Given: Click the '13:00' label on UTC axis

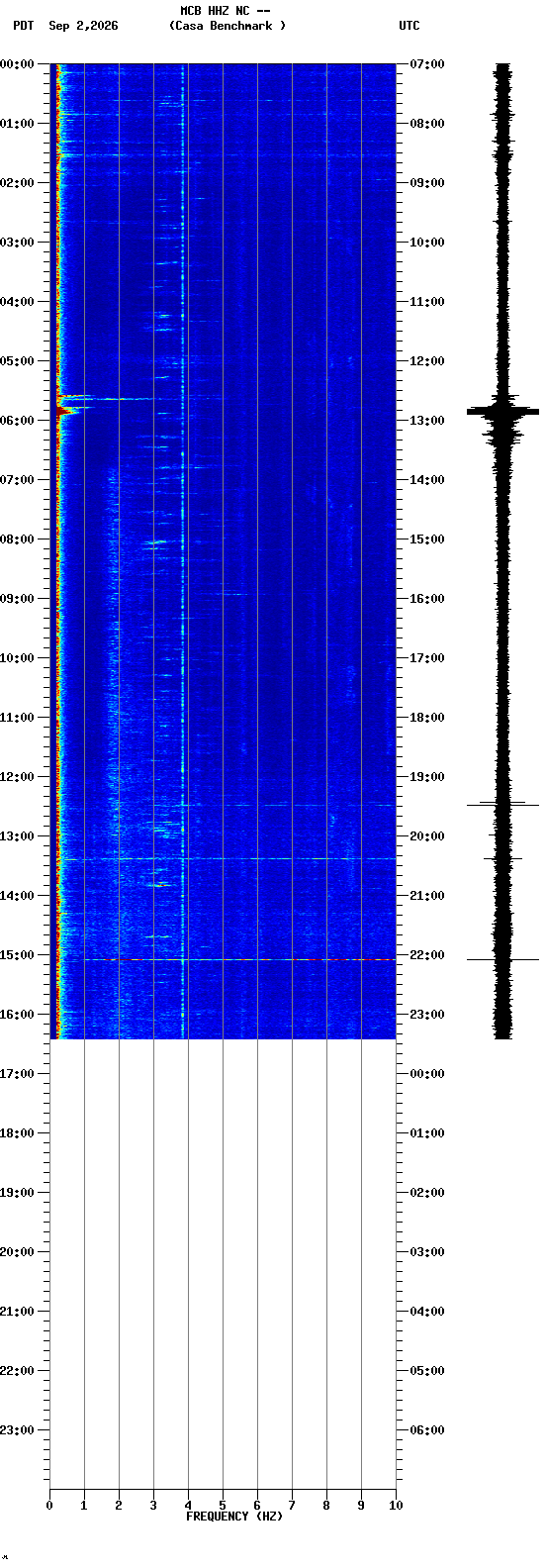Looking at the screenshot, I should click(x=427, y=421).
